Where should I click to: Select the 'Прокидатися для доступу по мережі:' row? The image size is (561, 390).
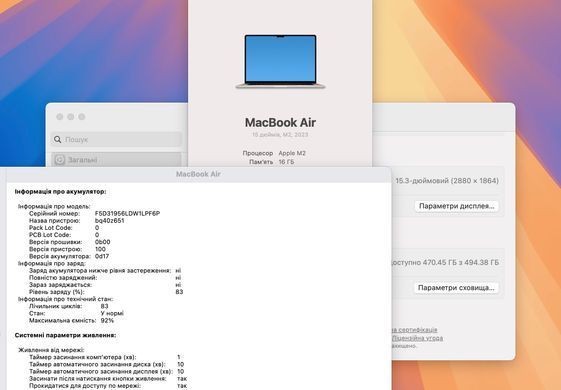[108, 386]
